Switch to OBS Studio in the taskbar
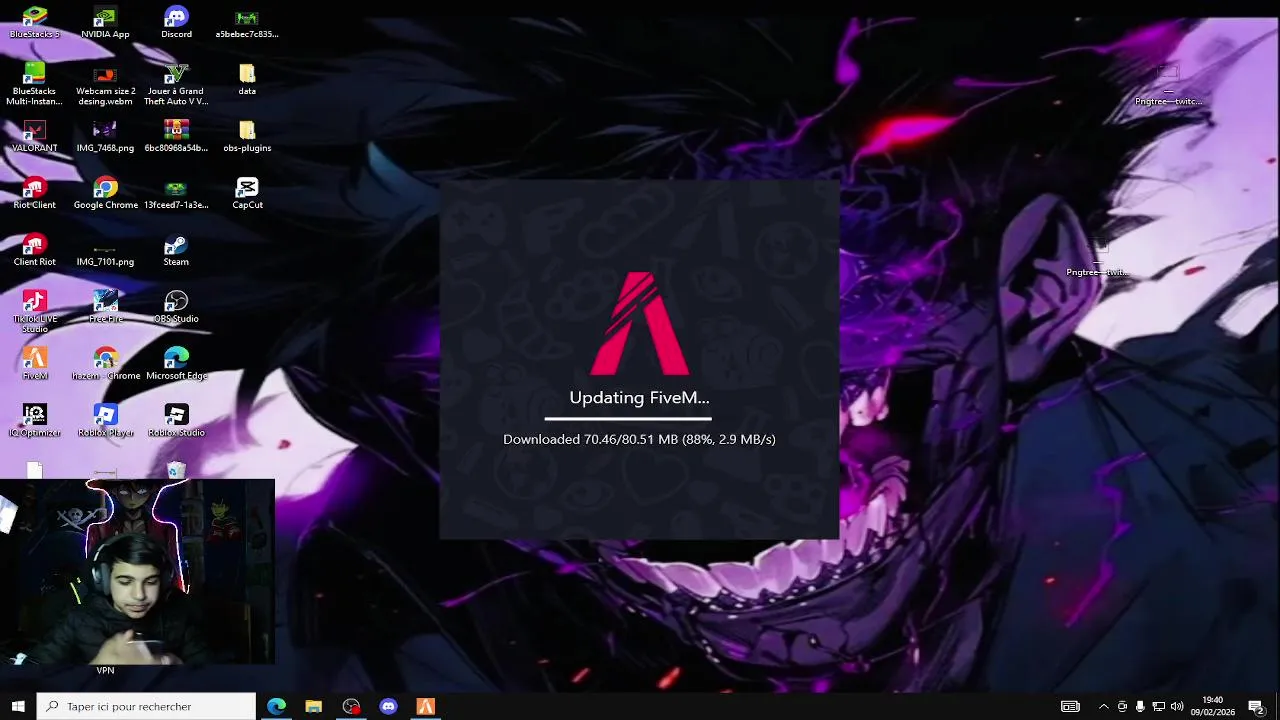The height and width of the screenshot is (720, 1280). pos(351,706)
